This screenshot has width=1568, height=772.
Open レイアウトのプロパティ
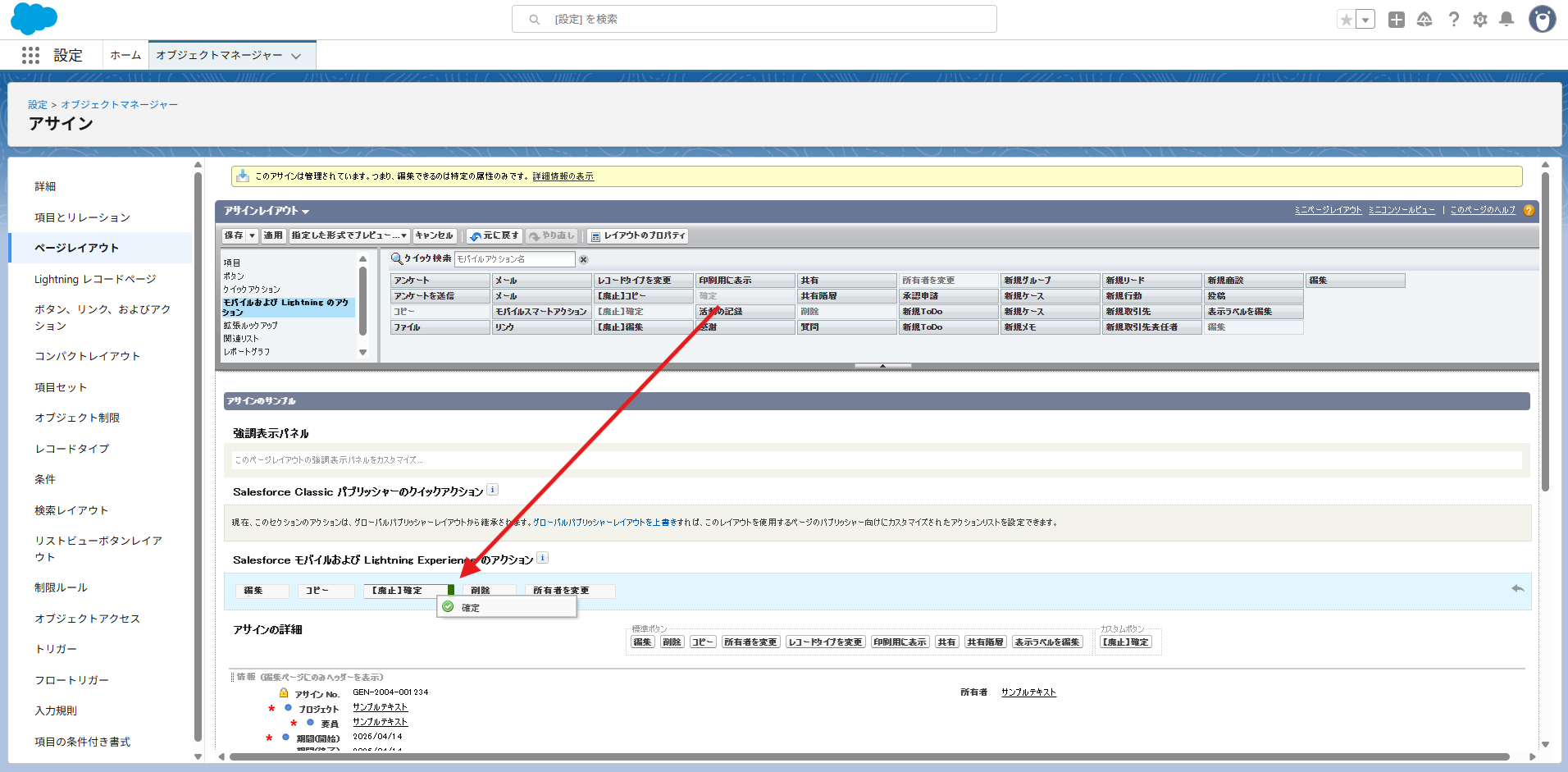tap(638, 235)
